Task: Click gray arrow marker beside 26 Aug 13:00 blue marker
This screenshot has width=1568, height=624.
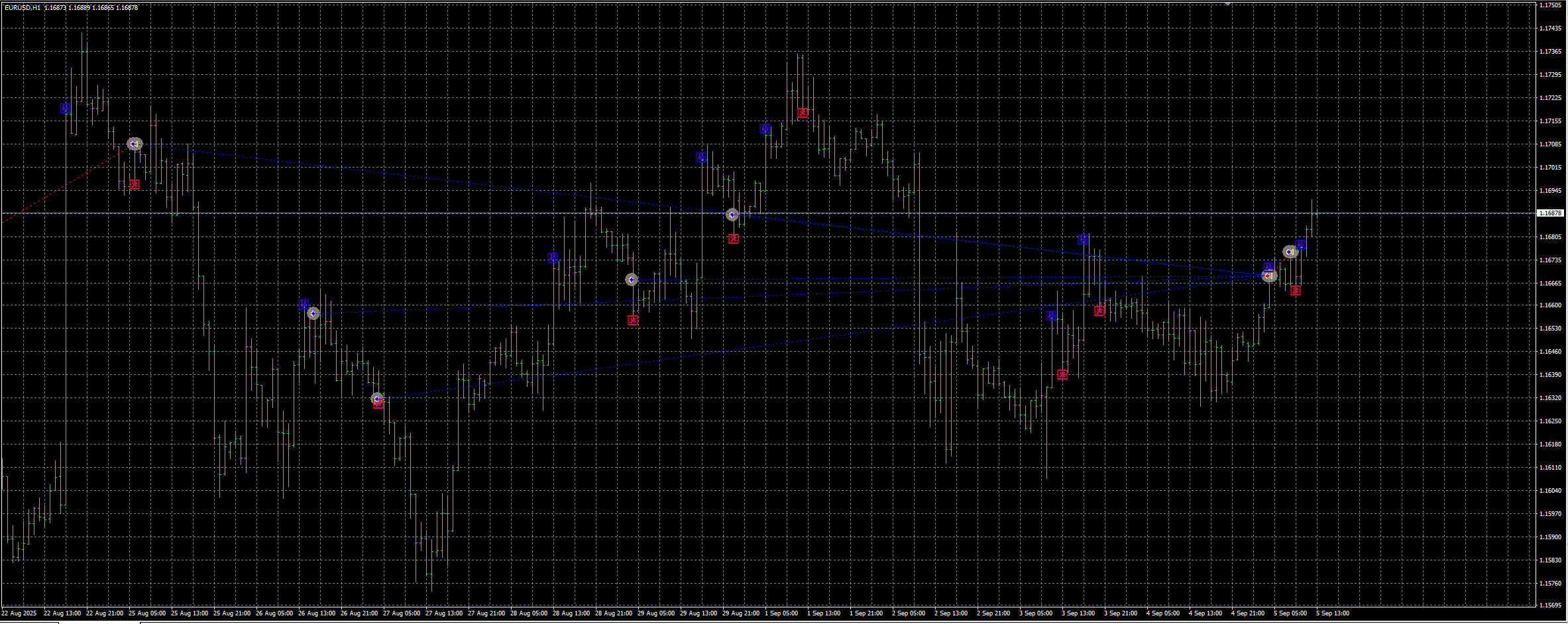Action: coord(313,314)
